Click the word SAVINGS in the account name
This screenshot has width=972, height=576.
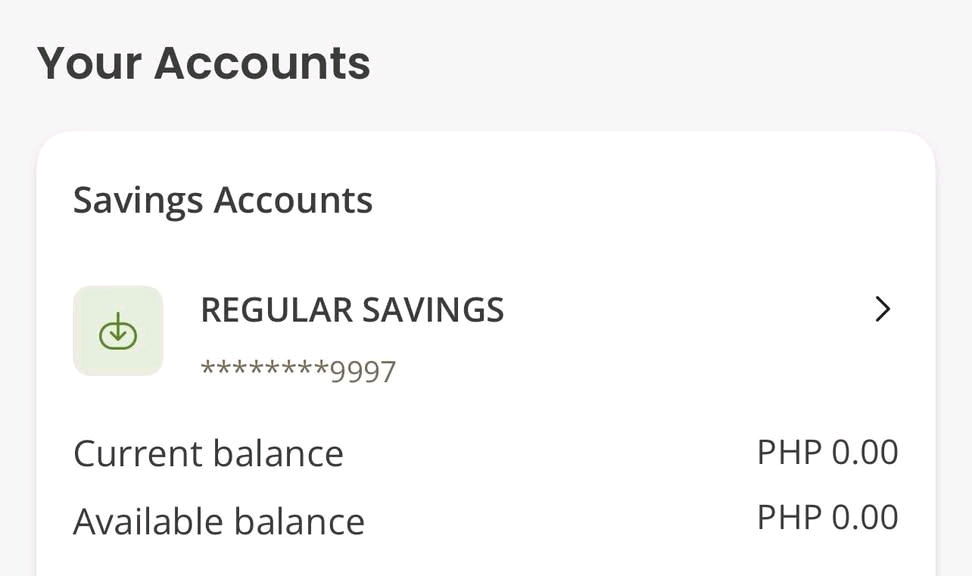pyautogui.click(x=433, y=310)
